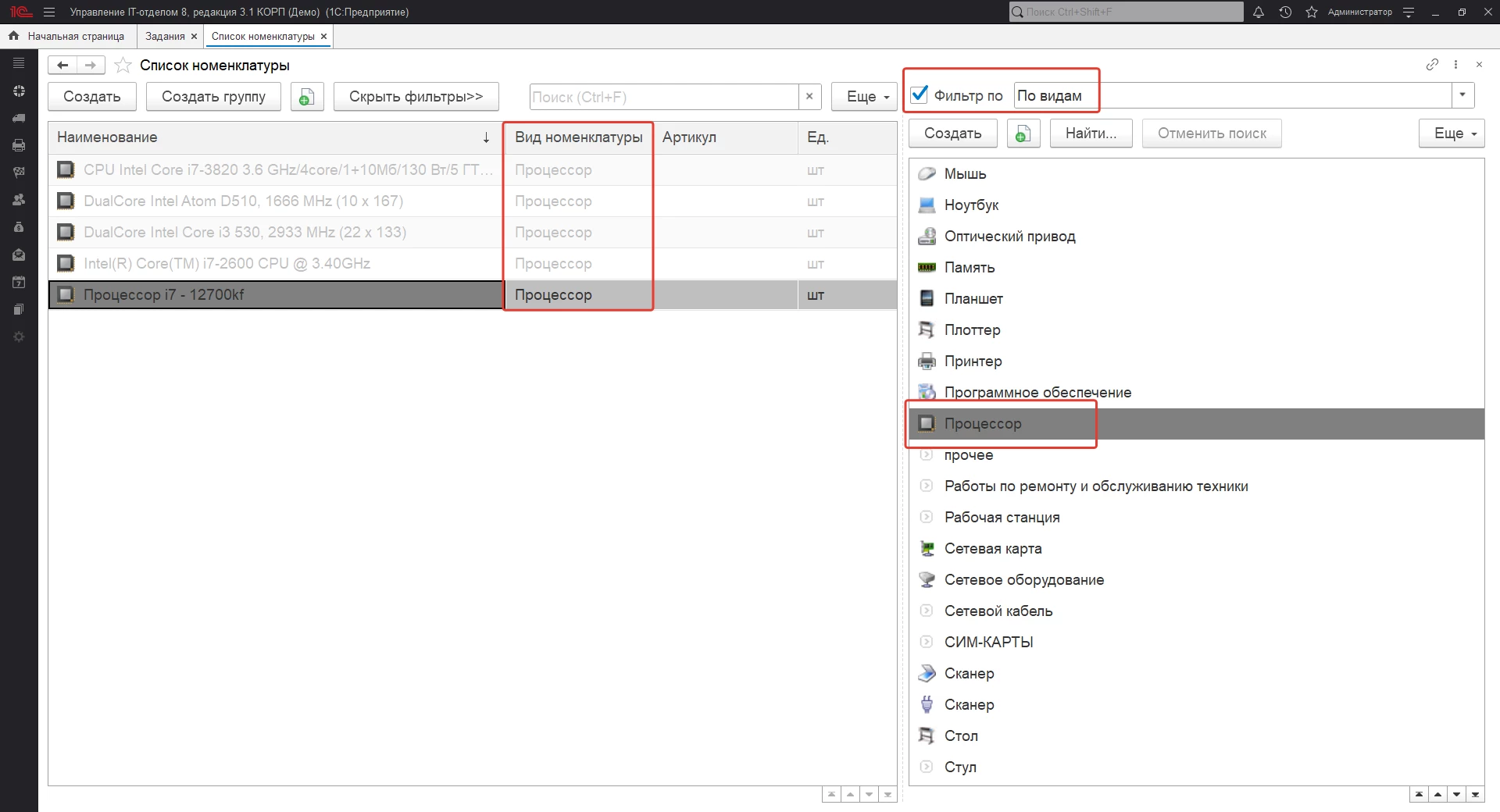Switch to Задания tab
Viewport: 1500px width, 812px height.
coord(165,36)
